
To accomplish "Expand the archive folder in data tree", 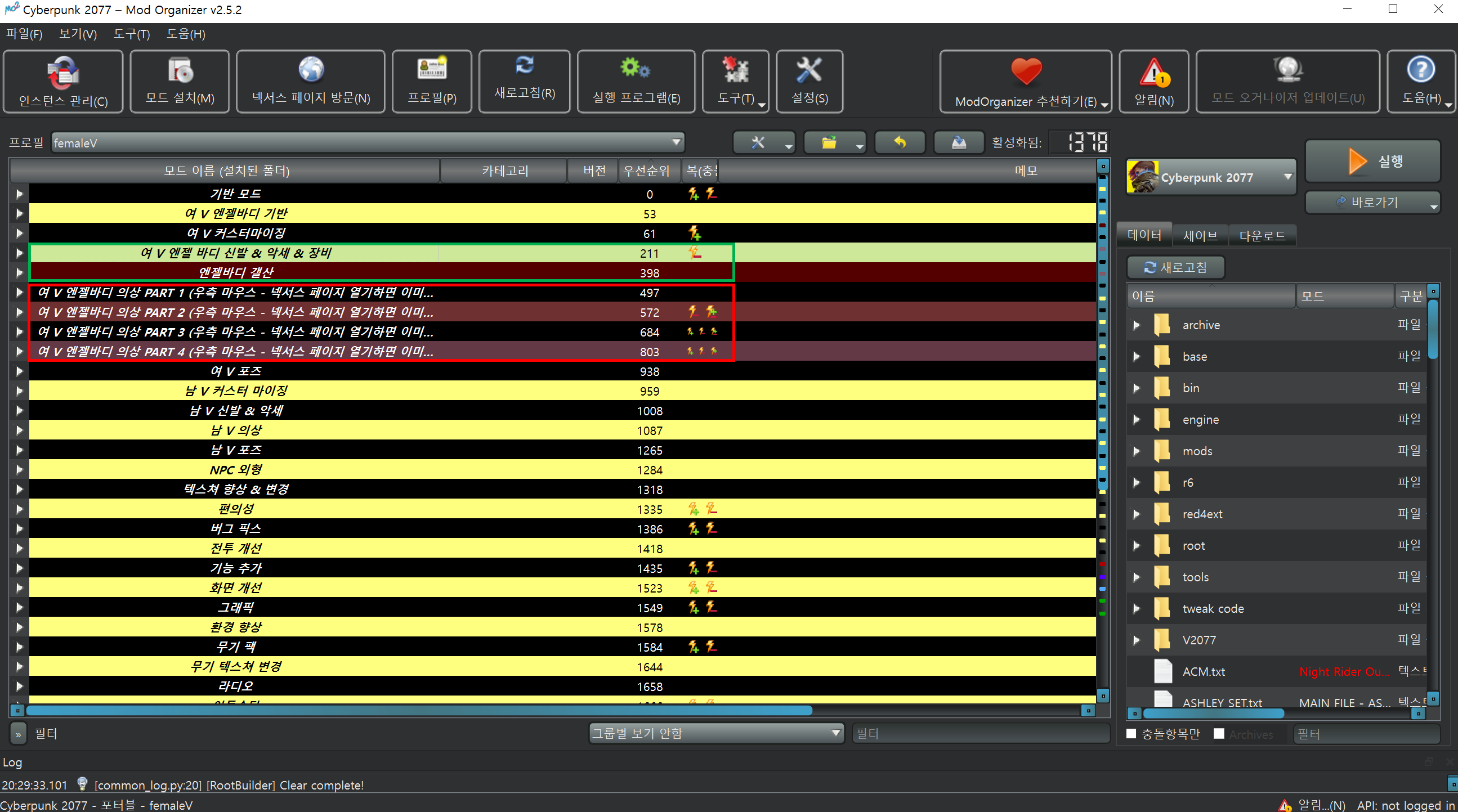I will click(1136, 325).
